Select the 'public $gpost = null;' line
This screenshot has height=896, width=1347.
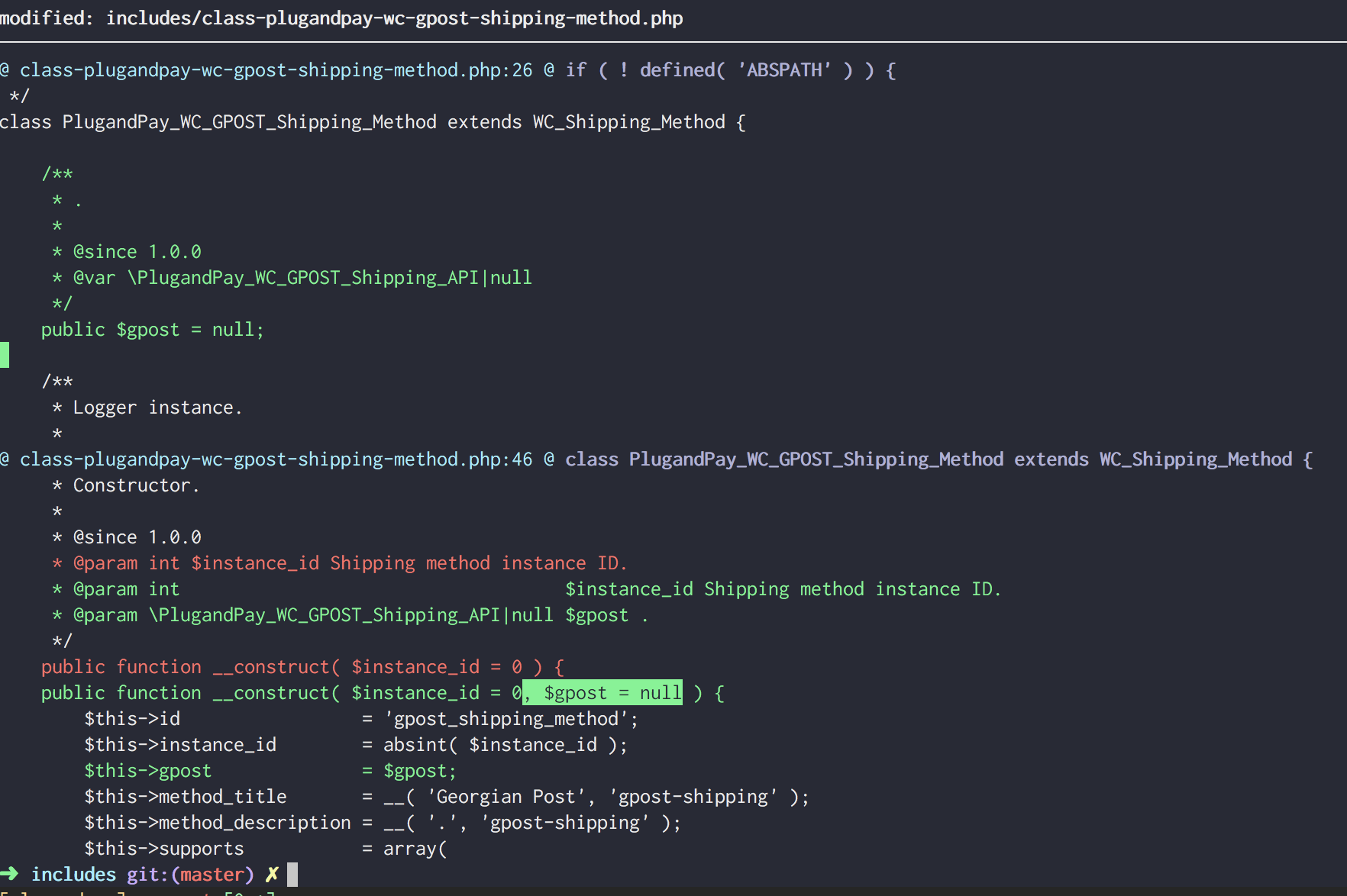point(152,329)
